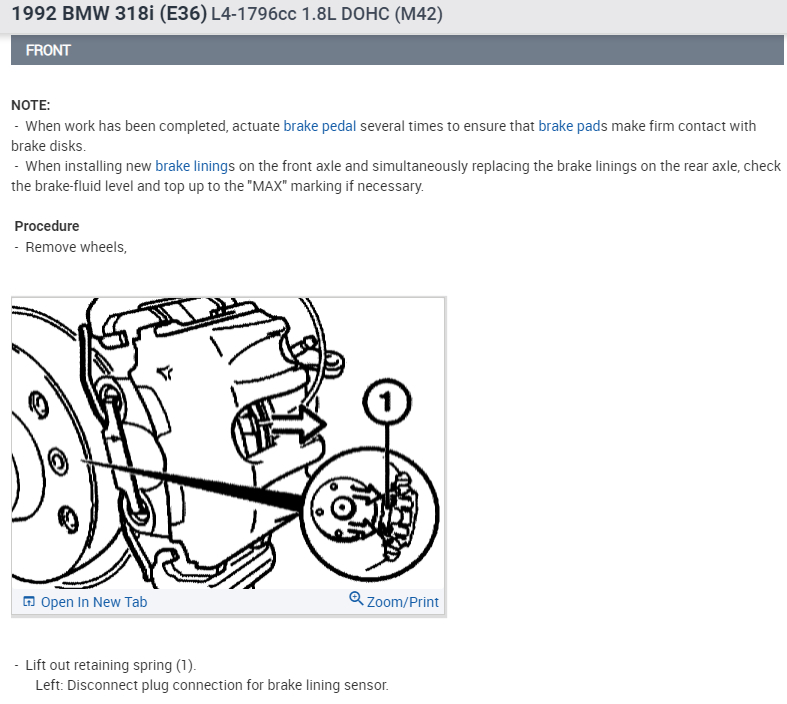Click the NOTE: heading
The image size is (787, 704).
pyautogui.click(x=31, y=105)
